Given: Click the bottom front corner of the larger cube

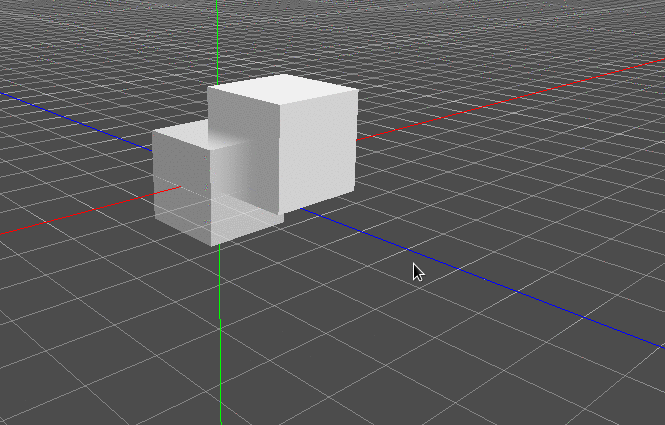Looking at the screenshot, I should pyautogui.click(x=282, y=212).
